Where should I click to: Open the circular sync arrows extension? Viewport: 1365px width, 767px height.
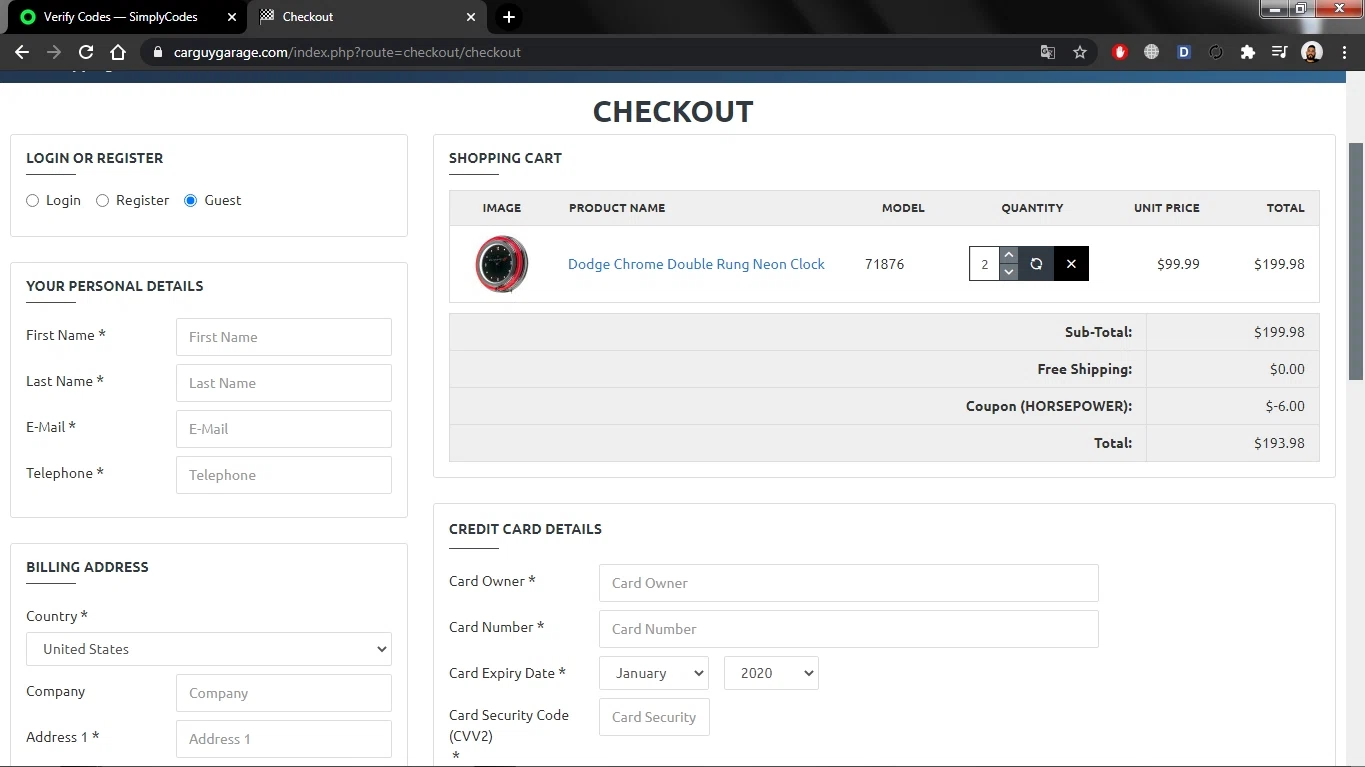[1216, 52]
